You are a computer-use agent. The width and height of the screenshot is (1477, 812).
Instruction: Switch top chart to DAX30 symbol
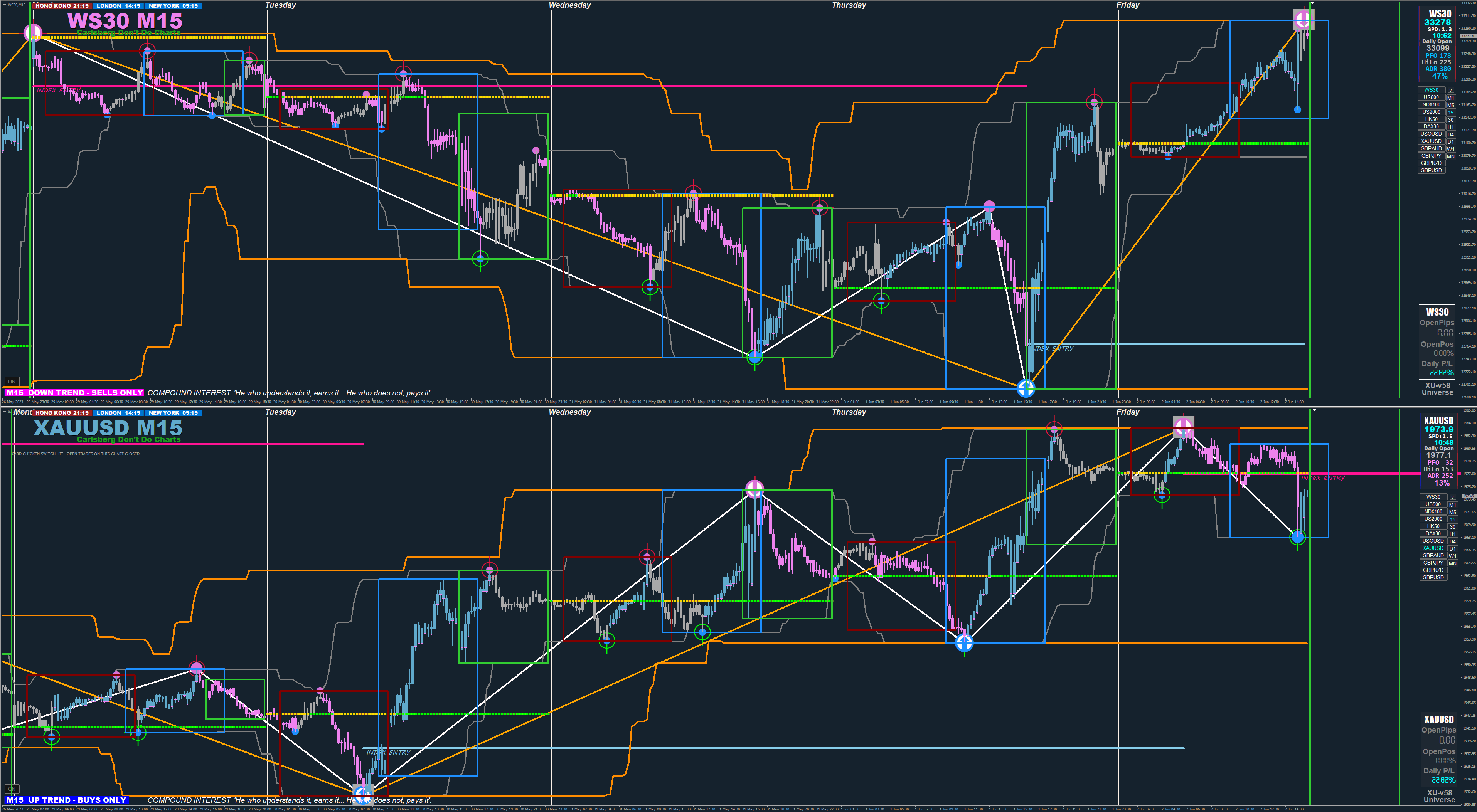tap(1431, 127)
